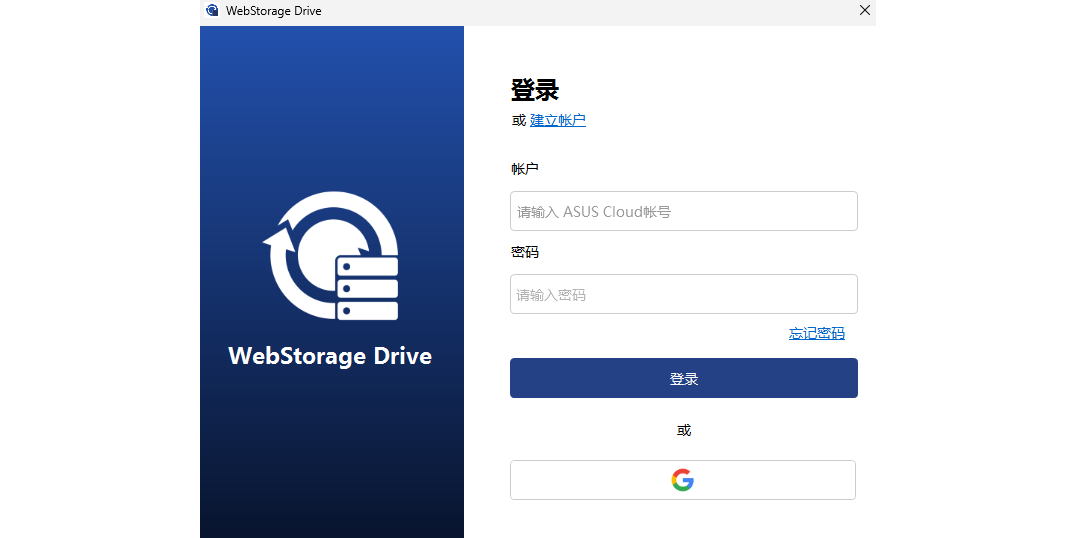Open the 建立帐户 create account link
1076x538 pixels.
(558, 121)
